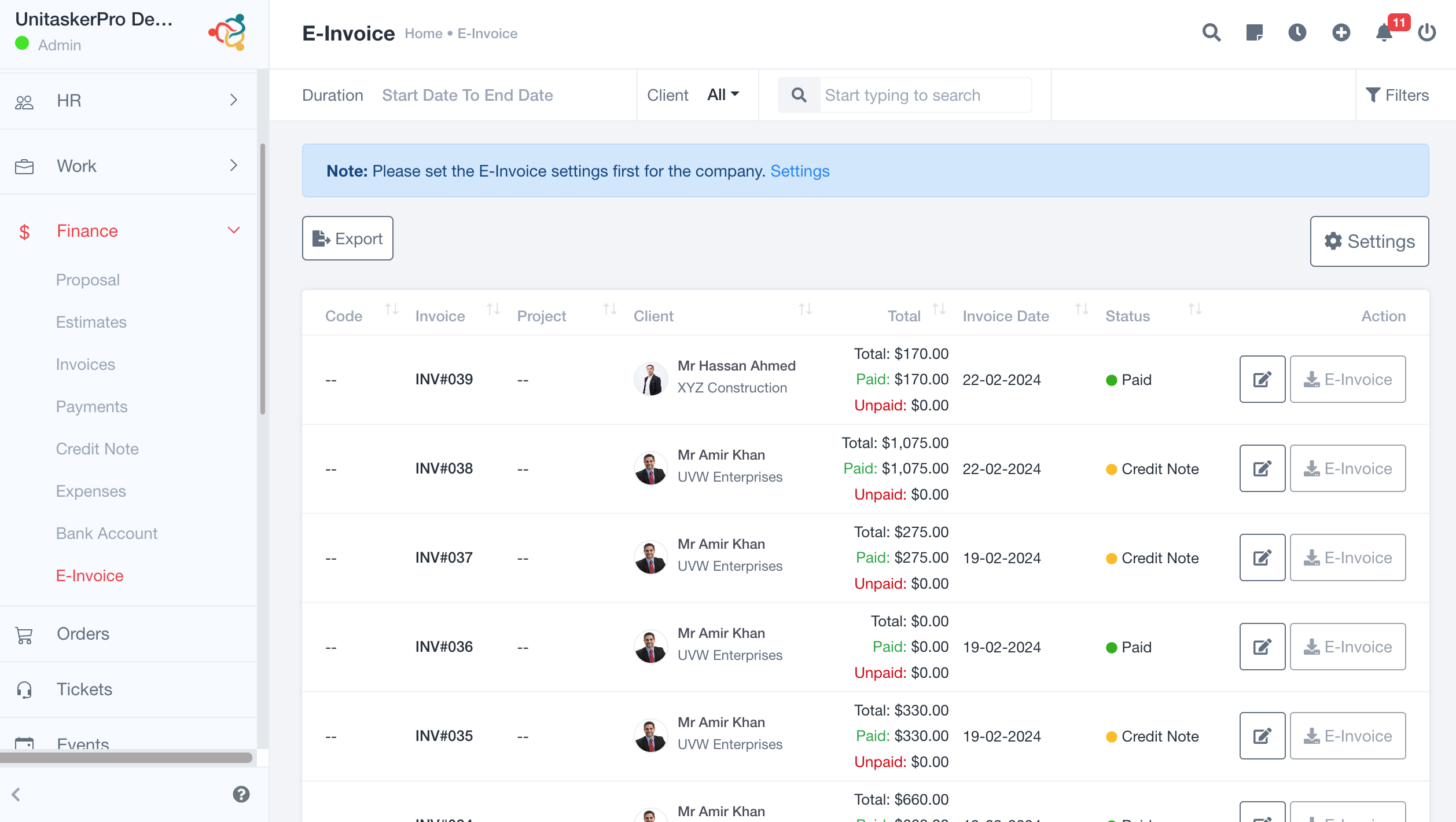The height and width of the screenshot is (822, 1456).
Task: Sort table by Project column arrows
Action: (x=610, y=309)
